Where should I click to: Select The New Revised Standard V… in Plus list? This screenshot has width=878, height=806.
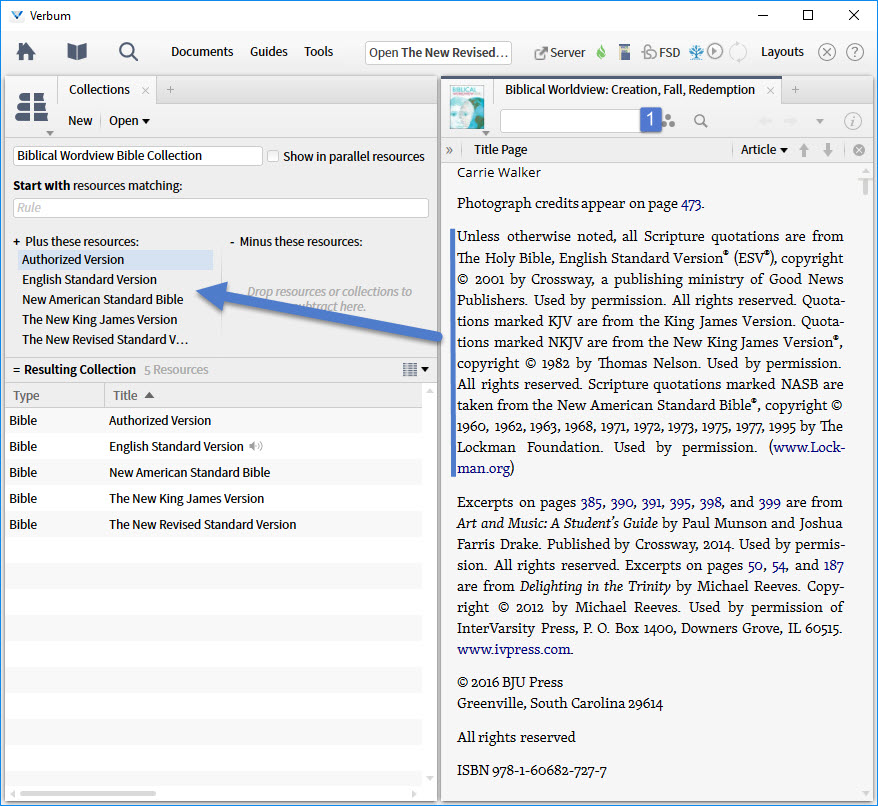click(x=115, y=340)
